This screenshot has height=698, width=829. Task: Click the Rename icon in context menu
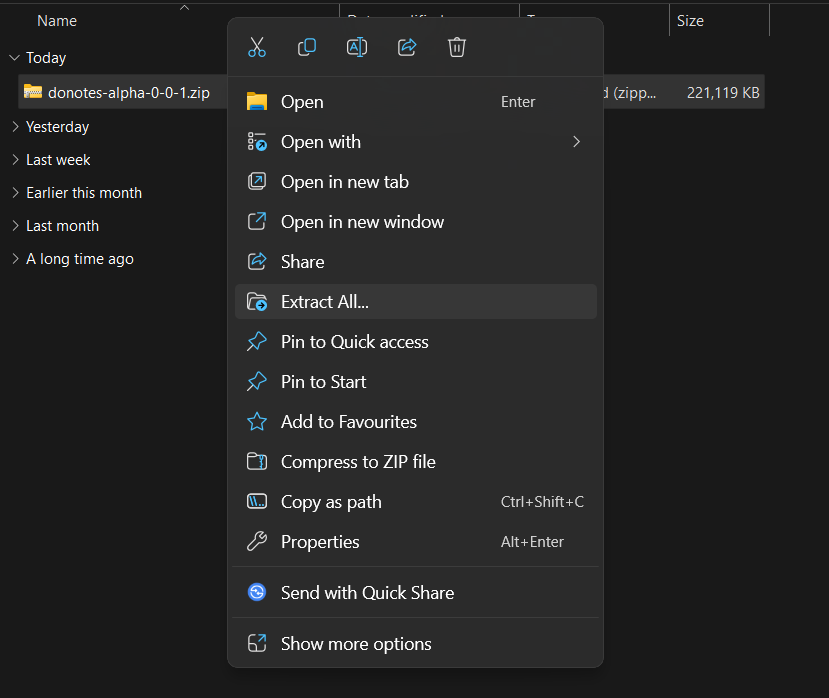357,47
